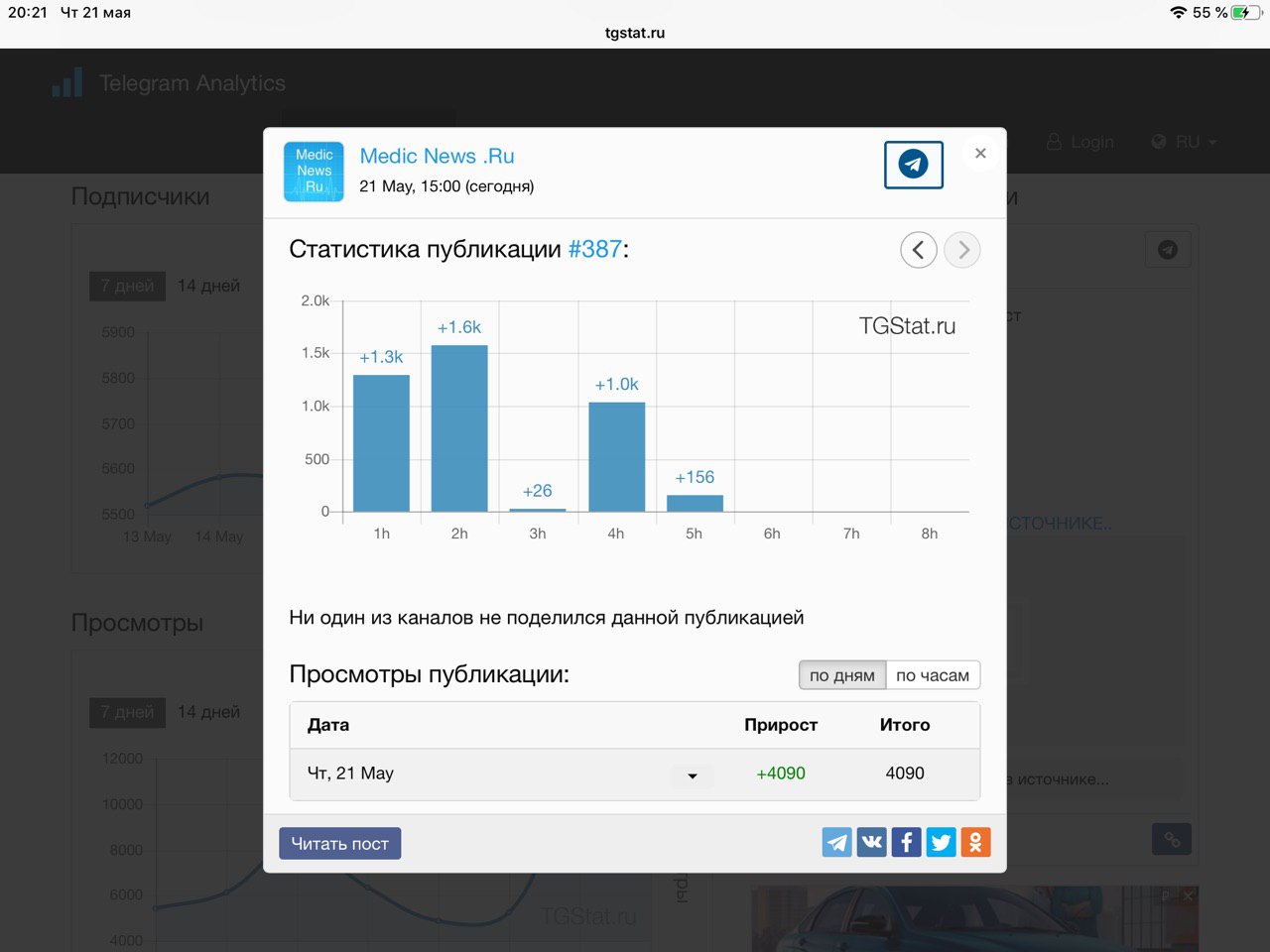Tap the Wi-Fi icon in status bar
The image size is (1270, 952).
tap(1179, 13)
